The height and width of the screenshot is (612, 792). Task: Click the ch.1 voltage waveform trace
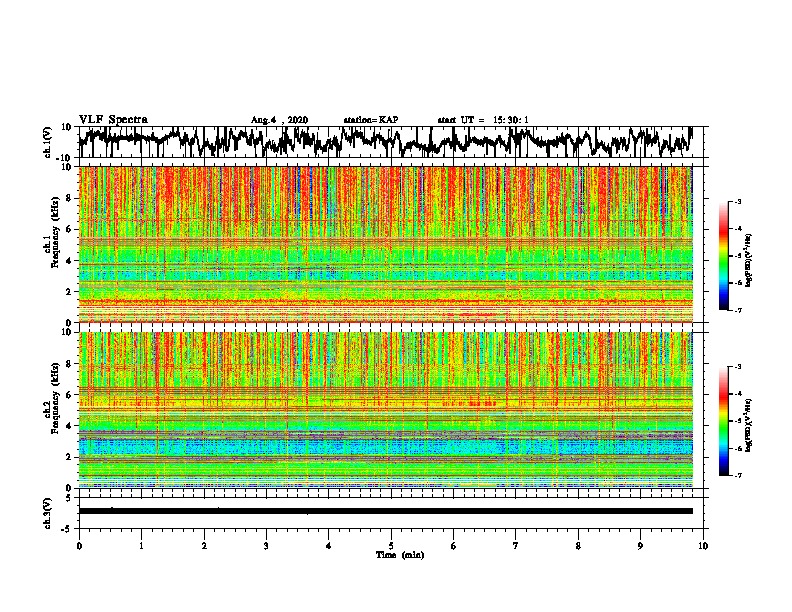[x=386, y=142]
